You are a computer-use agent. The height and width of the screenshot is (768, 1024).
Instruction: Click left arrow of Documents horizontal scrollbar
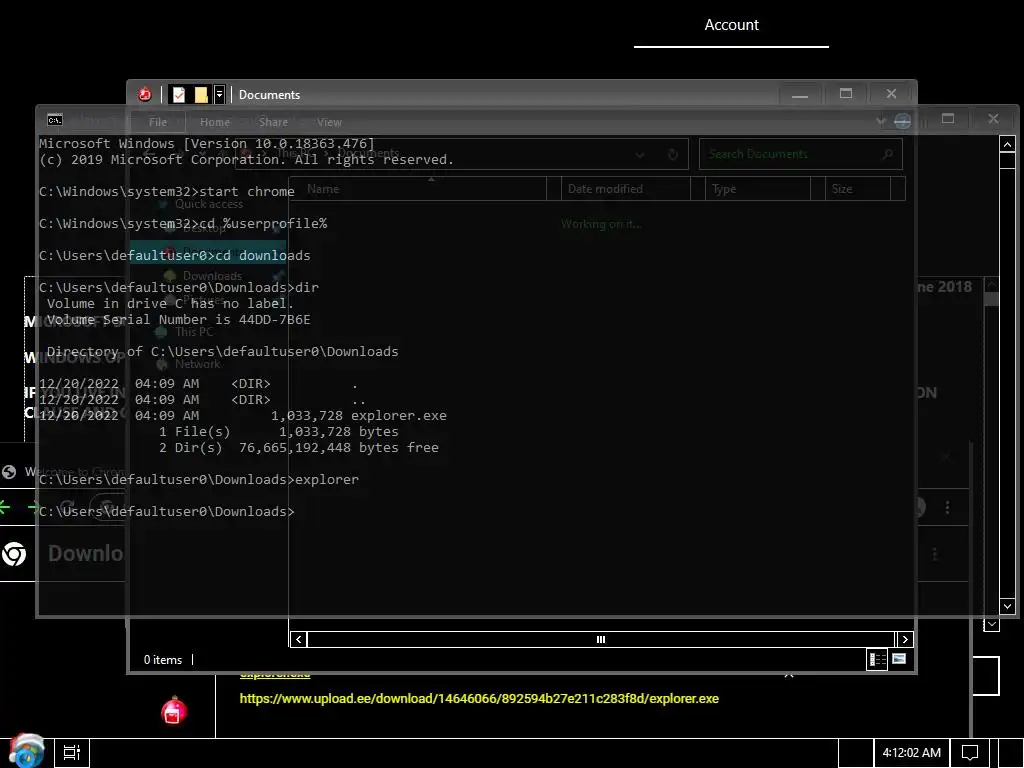pyautogui.click(x=298, y=639)
